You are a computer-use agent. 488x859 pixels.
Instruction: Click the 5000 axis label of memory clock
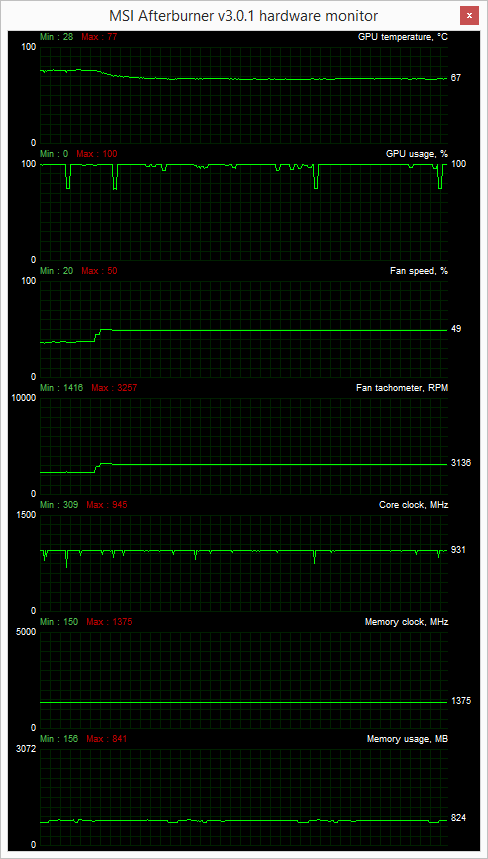point(26,632)
